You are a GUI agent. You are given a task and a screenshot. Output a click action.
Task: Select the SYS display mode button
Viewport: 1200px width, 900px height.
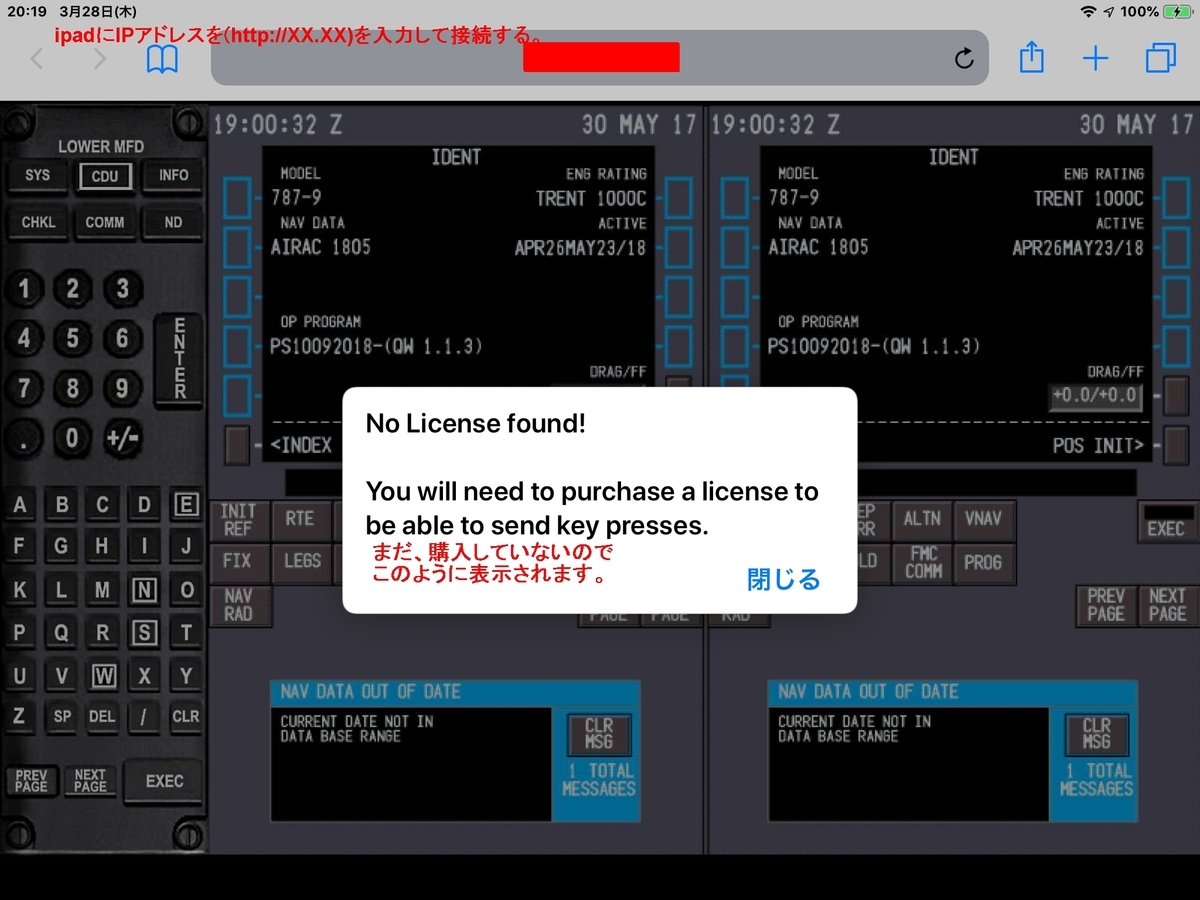[x=37, y=175]
